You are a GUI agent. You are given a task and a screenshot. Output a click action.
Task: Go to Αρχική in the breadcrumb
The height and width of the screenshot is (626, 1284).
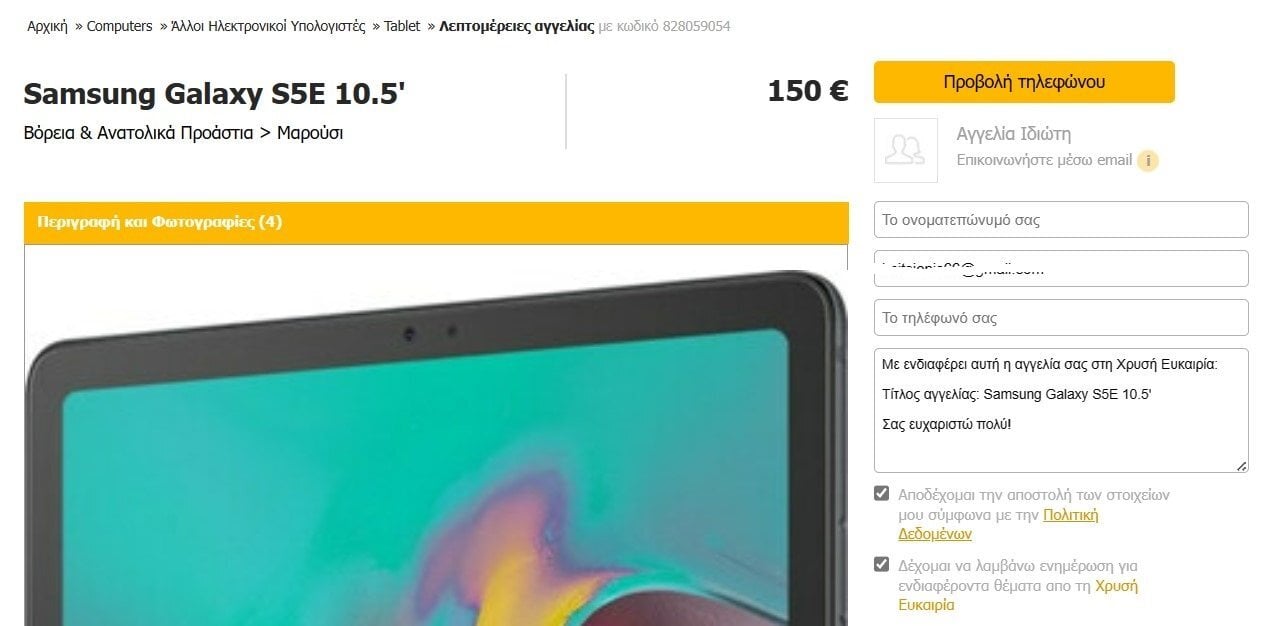point(47,26)
